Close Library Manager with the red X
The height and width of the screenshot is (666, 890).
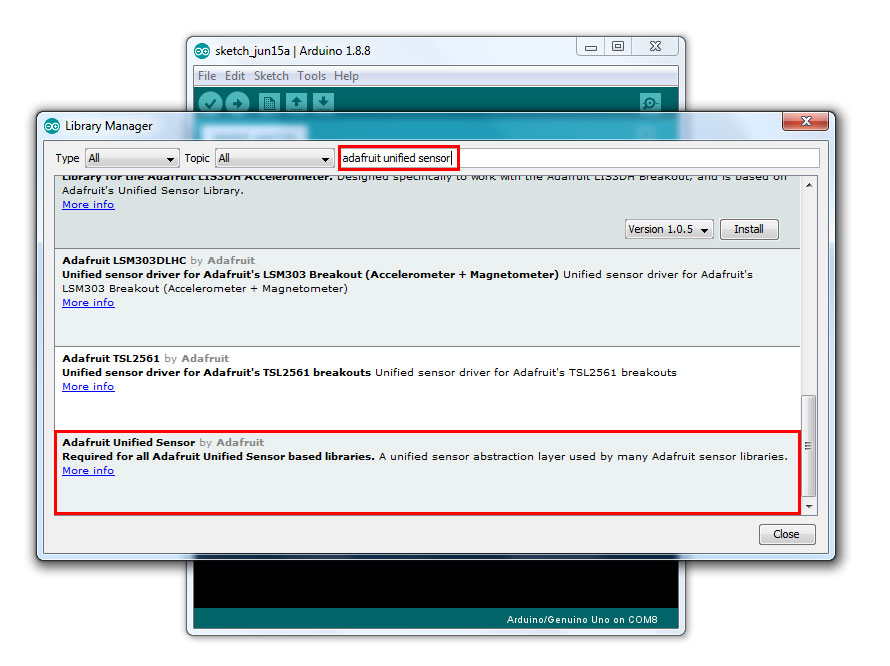click(x=805, y=121)
